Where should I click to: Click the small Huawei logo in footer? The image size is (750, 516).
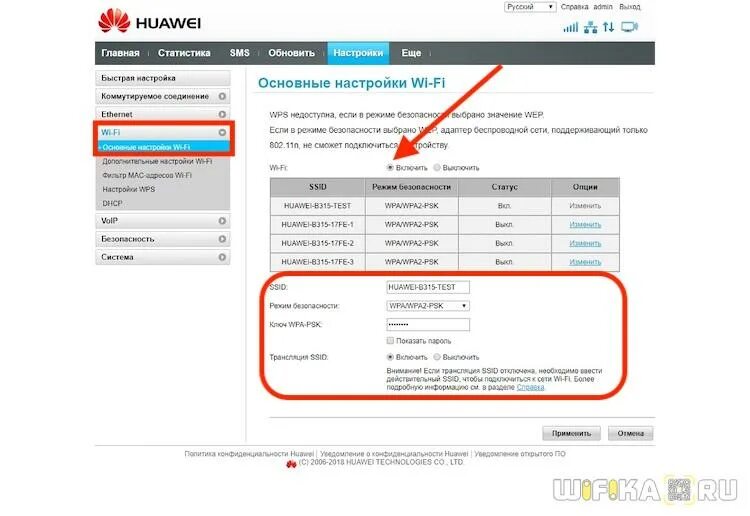click(x=291, y=464)
